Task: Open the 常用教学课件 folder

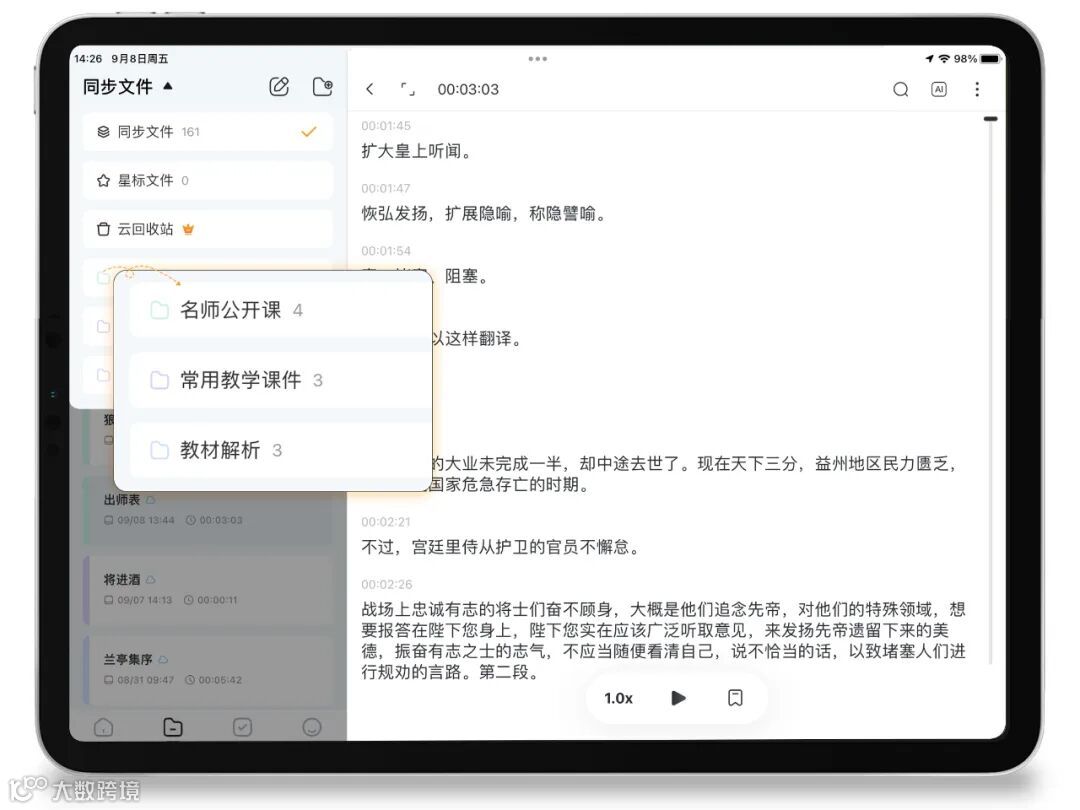Action: [x=280, y=380]
